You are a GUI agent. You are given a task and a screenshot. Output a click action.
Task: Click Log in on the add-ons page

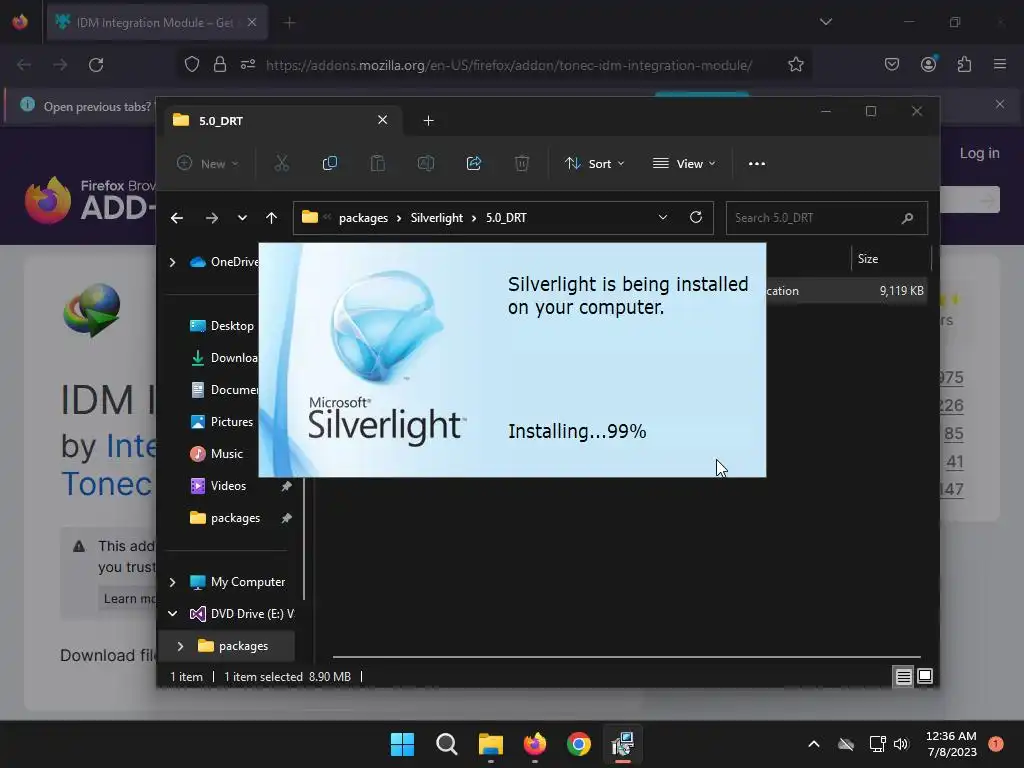980,153
